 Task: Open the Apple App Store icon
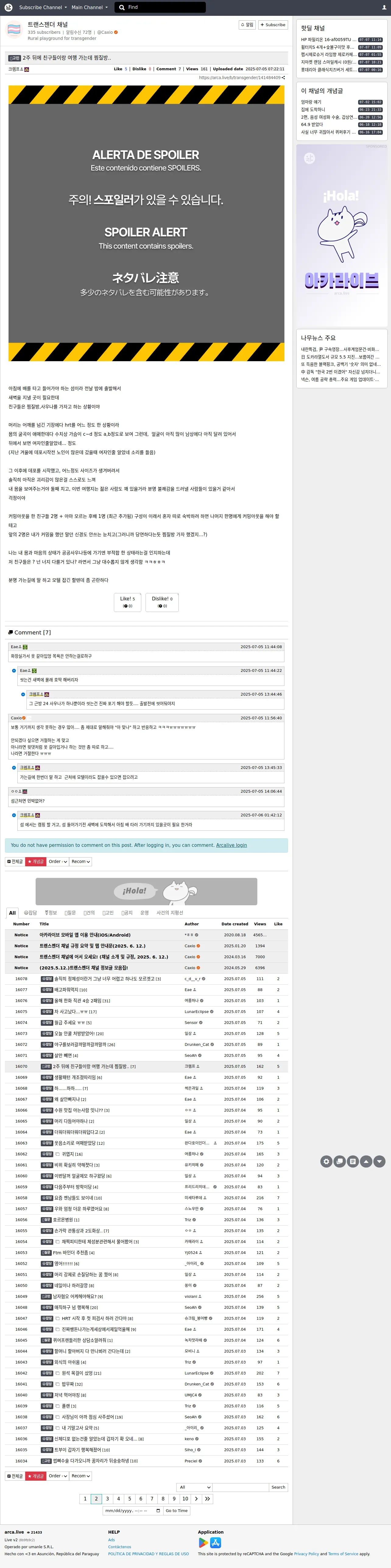(216, 1542)
